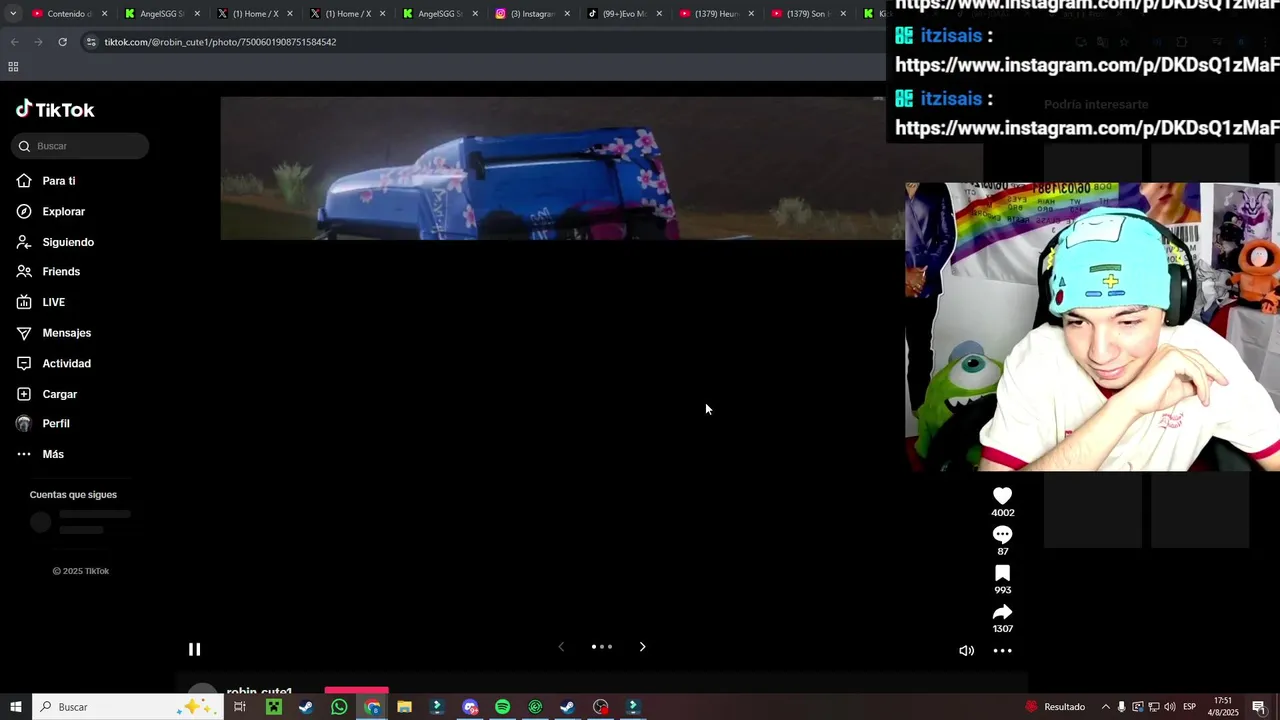The height and width of the screenshot is (720, 1280).
Task: Go forward in browser history
Action: click(38, 42)
